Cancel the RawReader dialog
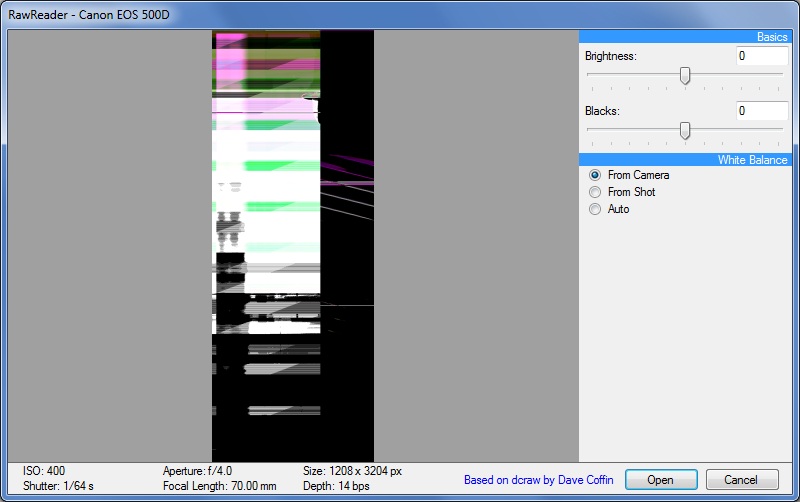Image resolution: width=800 pixels, height=502 pixels. tap(742, 480)
